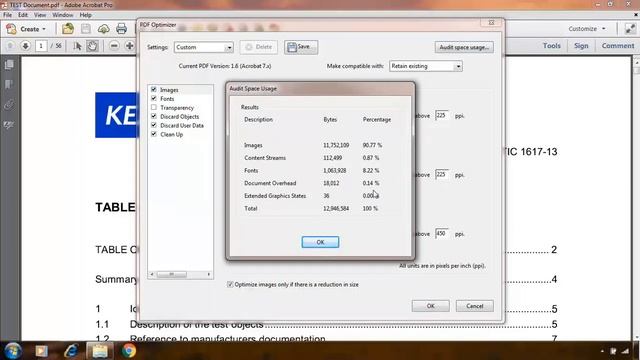The height and width of the screenshot is (360, 640).
Task: Open the Create dropdown arrow
Action: 44,29
